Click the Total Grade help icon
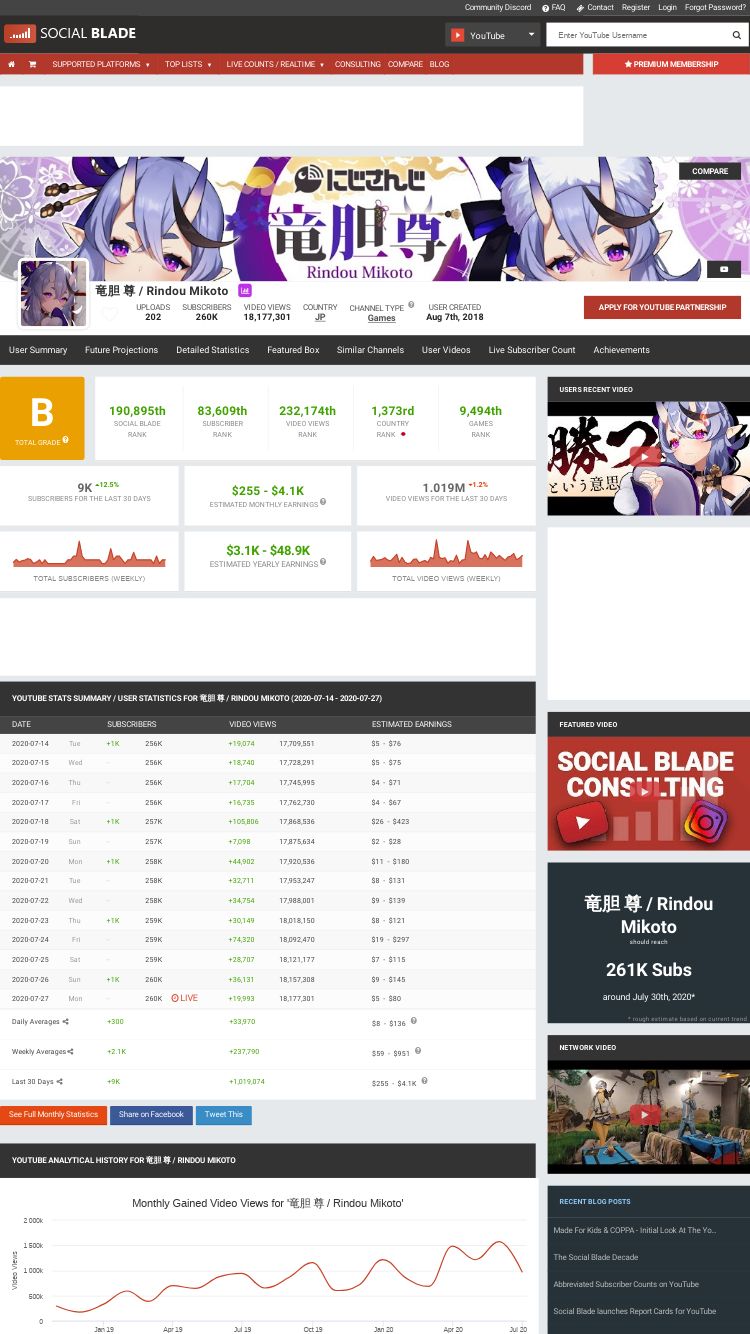 point(66,440)
